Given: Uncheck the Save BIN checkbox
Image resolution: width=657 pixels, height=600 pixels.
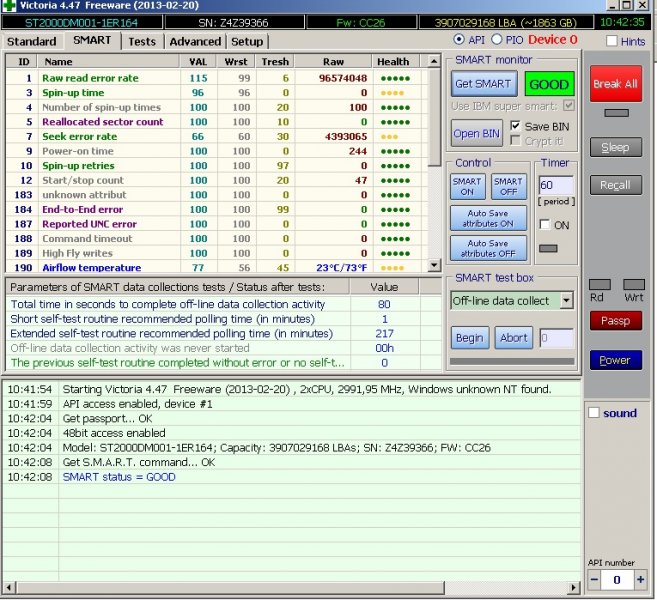Looking at the screenshot, I should pos(515,126).
